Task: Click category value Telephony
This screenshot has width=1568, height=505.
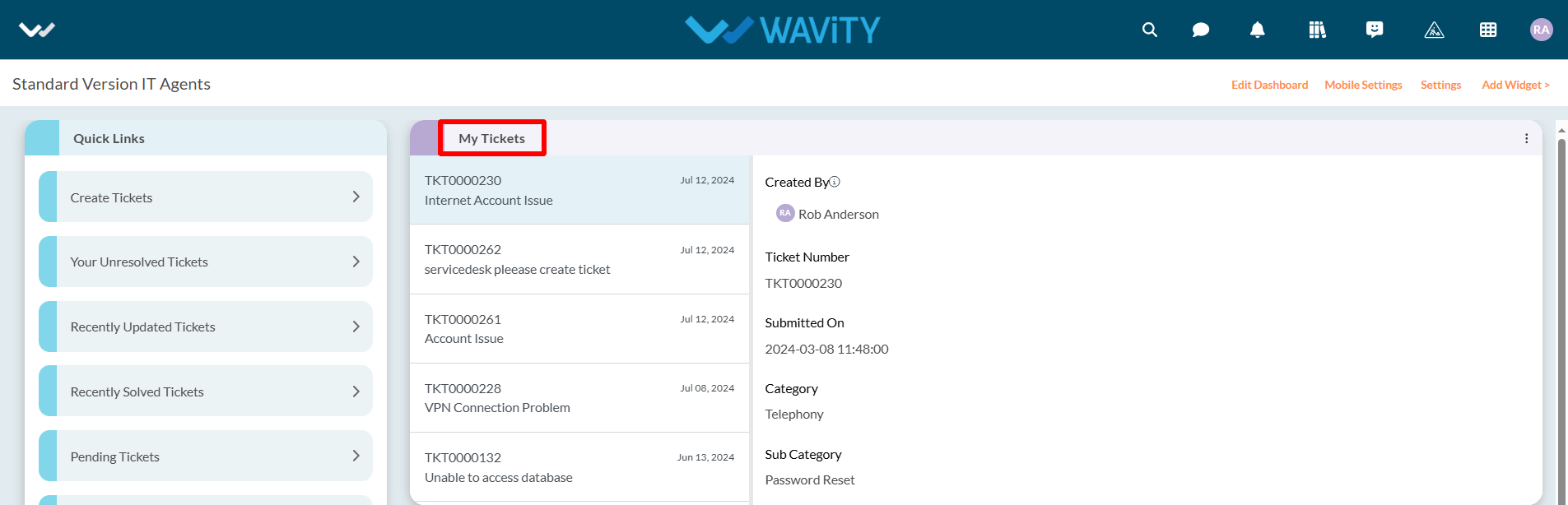Action: coord(794,414)
